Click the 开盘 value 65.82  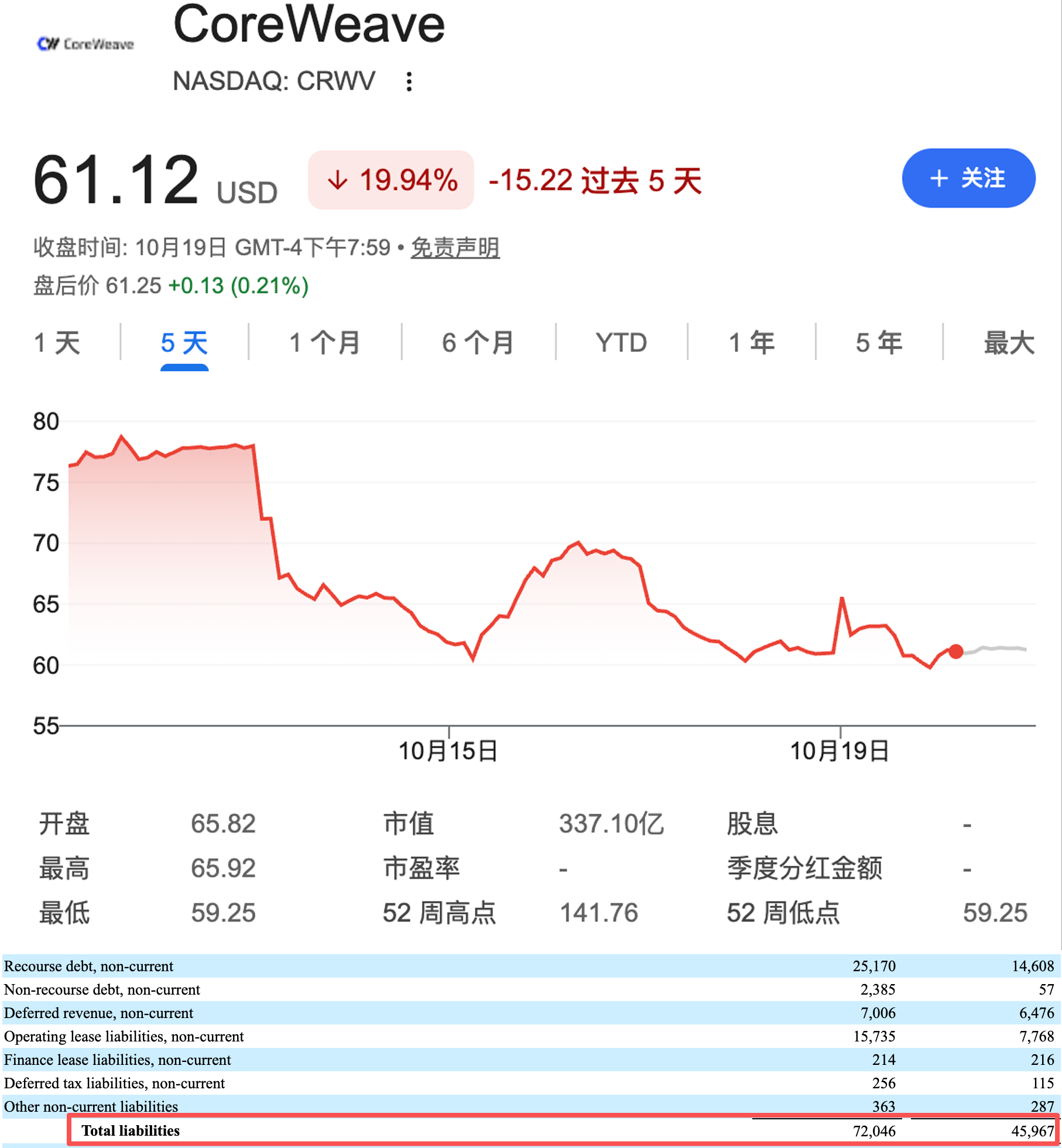(x=223, y=824)
